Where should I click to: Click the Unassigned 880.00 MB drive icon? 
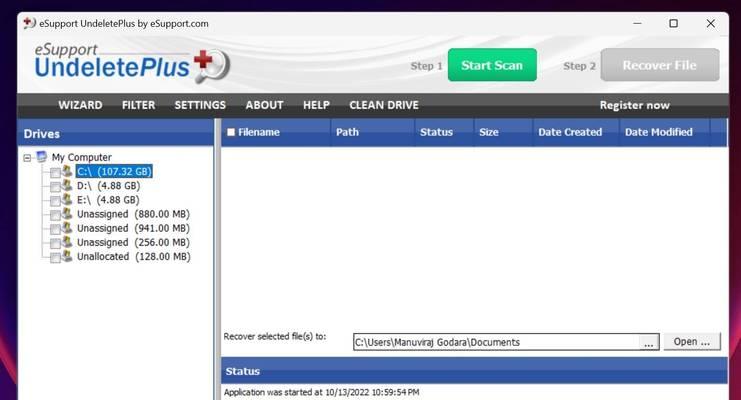point(68,213)
